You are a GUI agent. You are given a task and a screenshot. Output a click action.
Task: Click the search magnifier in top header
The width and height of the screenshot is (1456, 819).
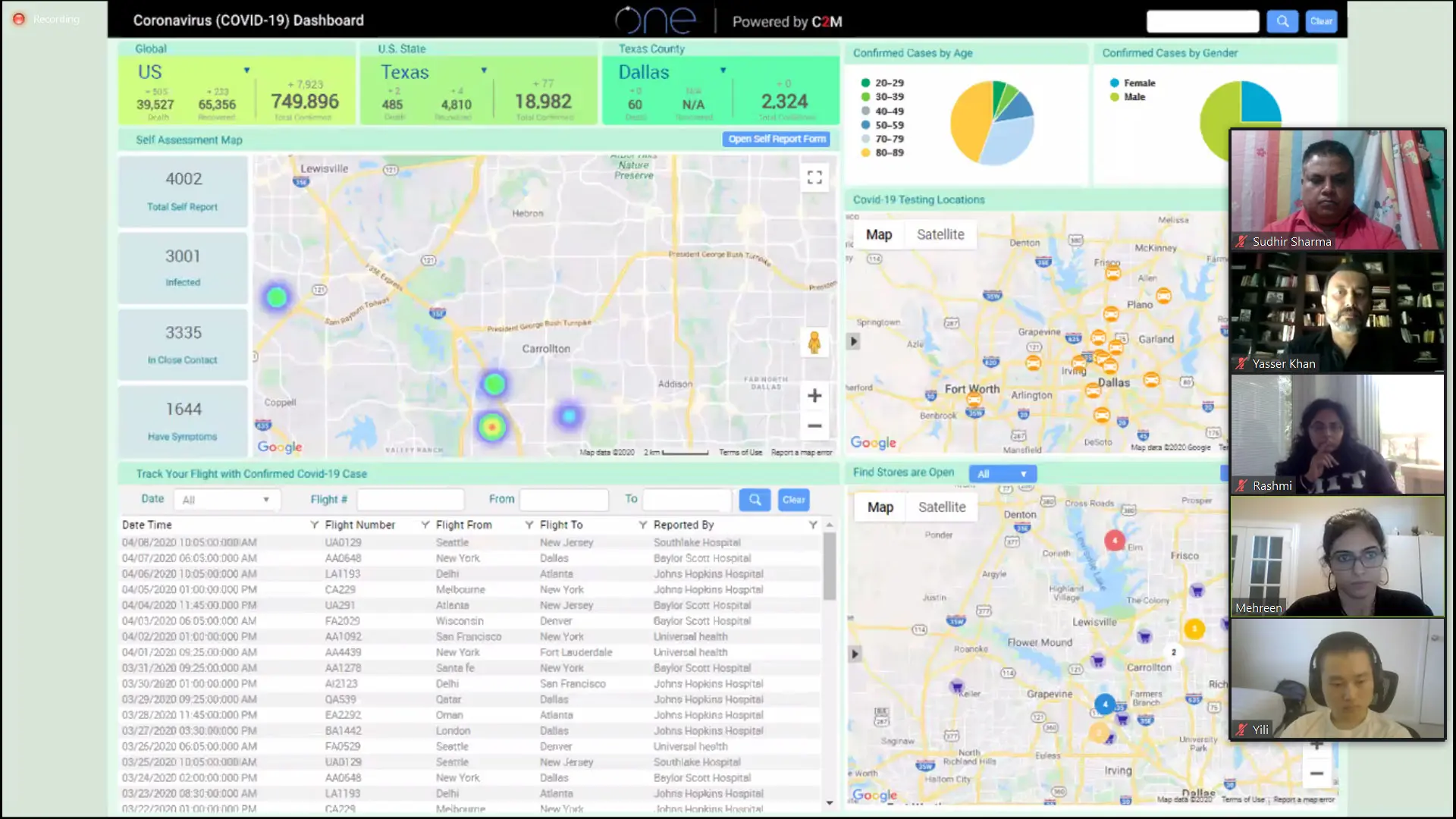(1282, 21)
